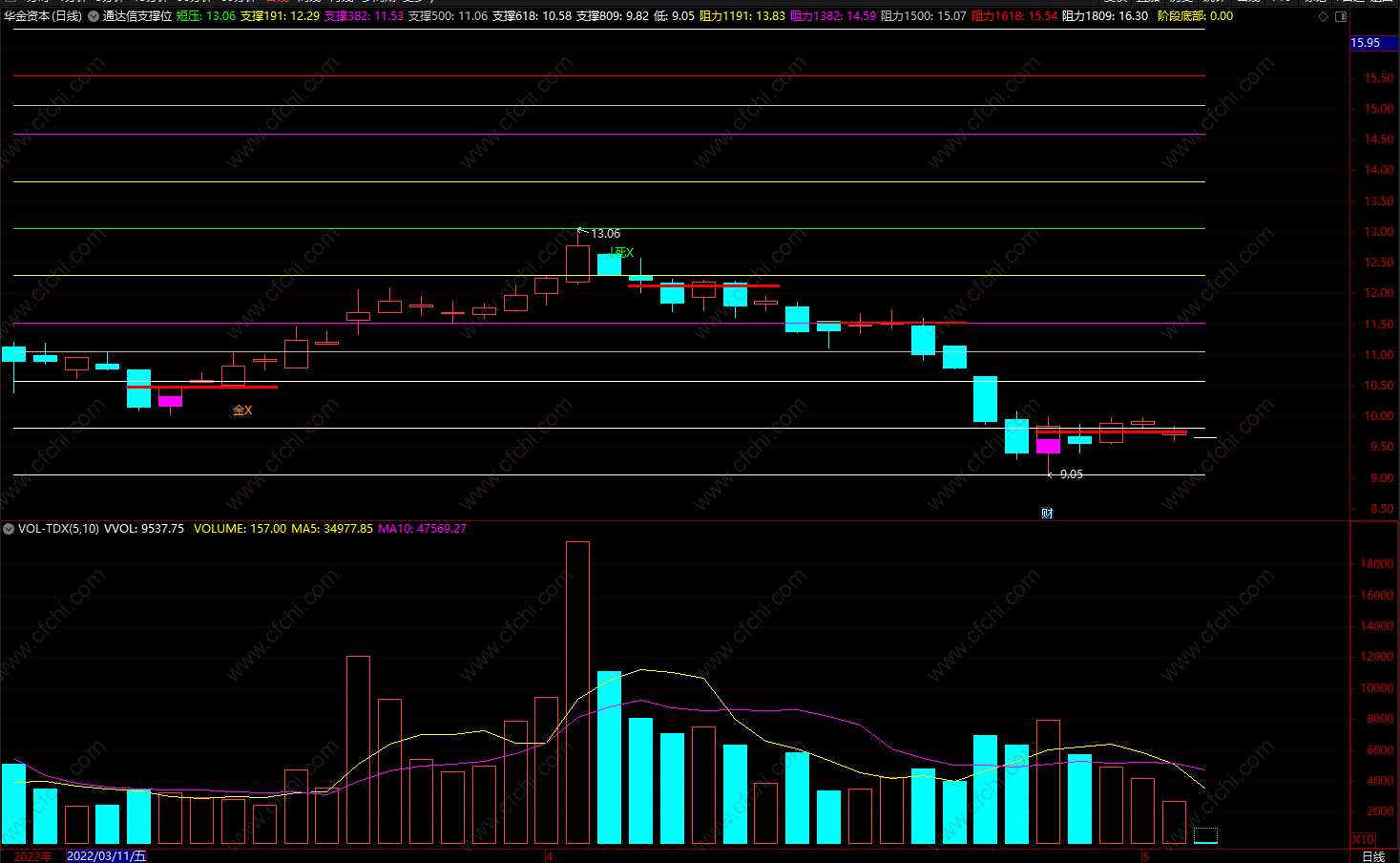Click the 华金资本(日线) stock title
The image size is (1400, 863).
pos(43,16)
